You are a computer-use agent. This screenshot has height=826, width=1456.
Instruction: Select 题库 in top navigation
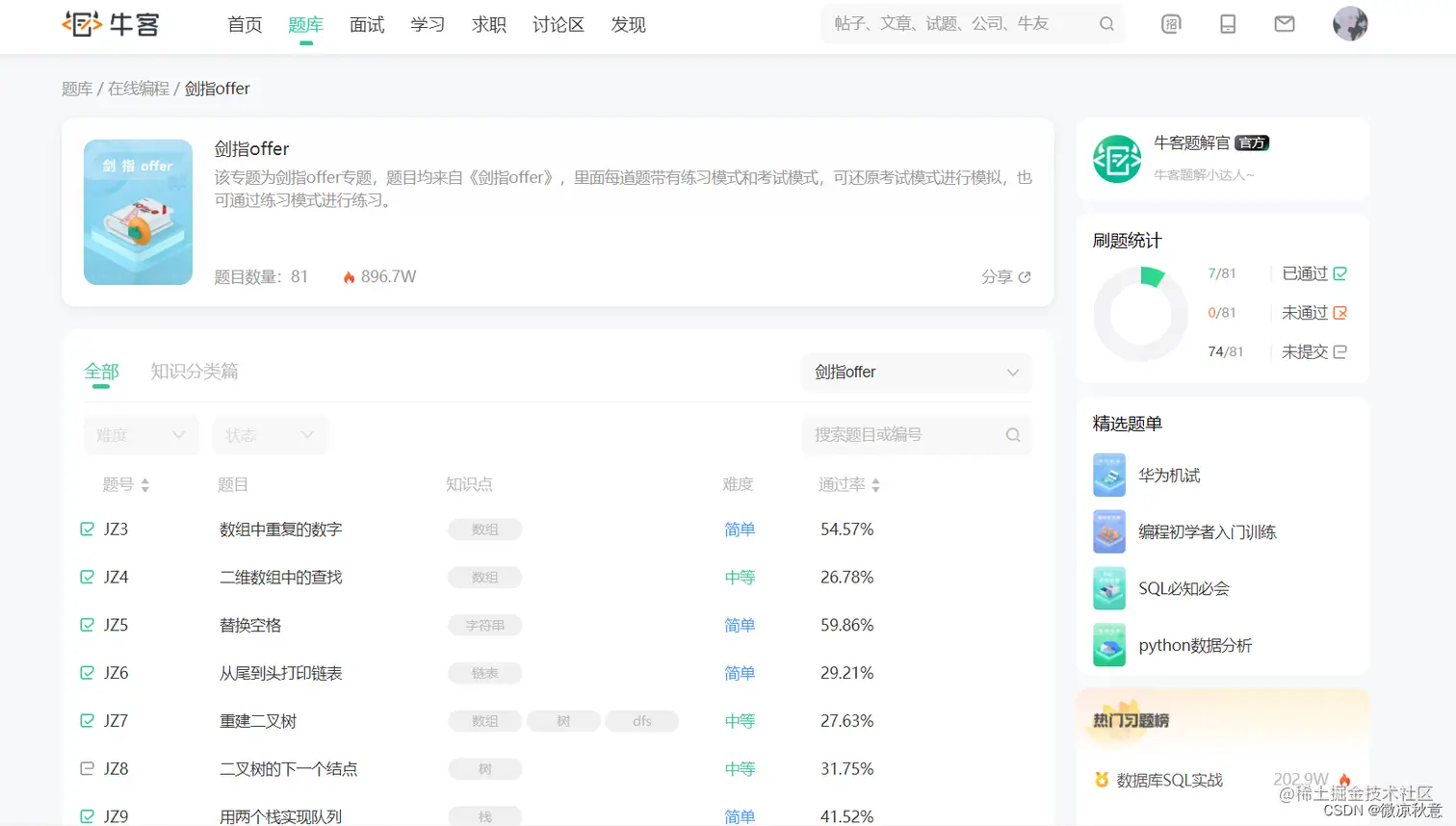point(305,25)
